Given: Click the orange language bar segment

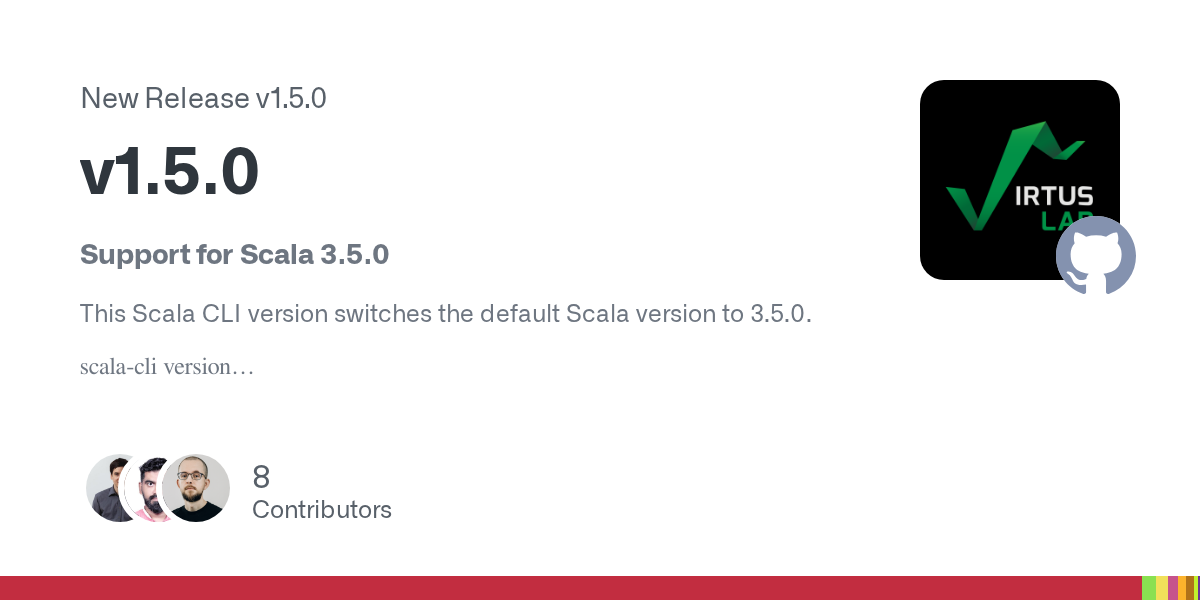Looking at the screenshot, I should 1182,588.
